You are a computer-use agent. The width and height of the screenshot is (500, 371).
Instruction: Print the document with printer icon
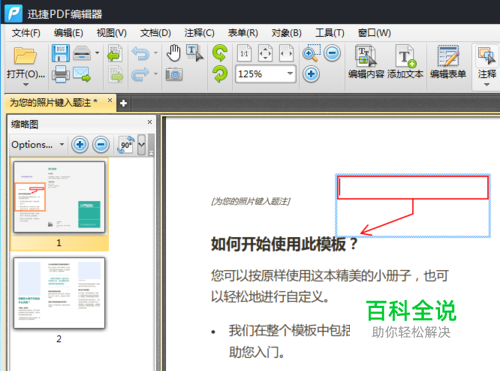coord(61,74)
